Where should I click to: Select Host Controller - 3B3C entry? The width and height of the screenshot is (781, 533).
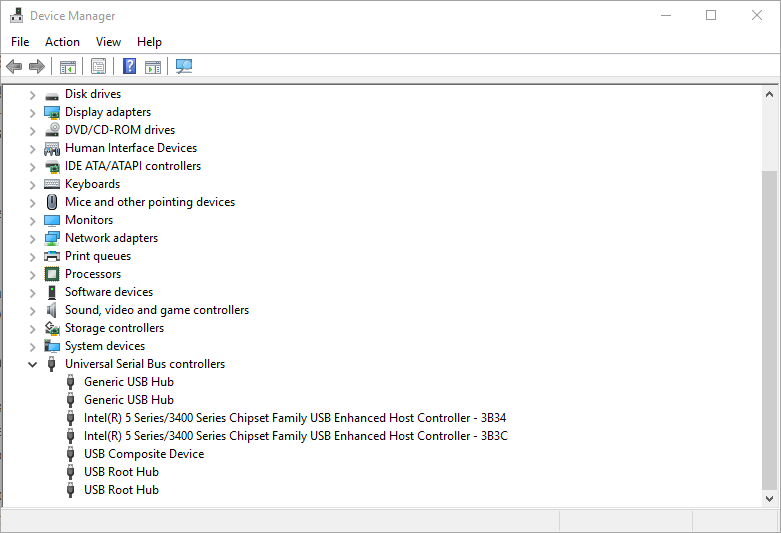coord(296,436)
